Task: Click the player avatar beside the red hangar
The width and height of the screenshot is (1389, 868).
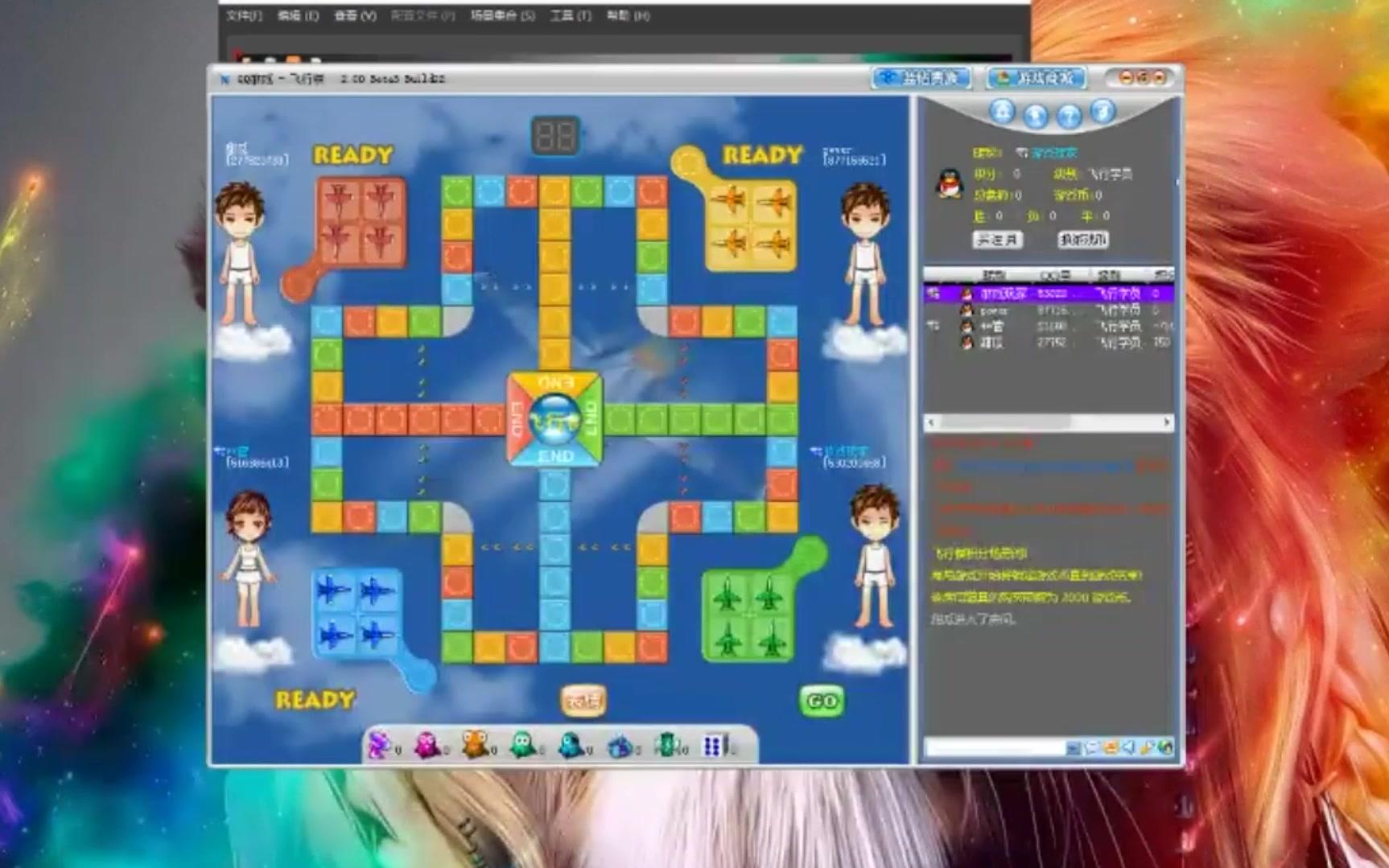Action: coord(241,254)
